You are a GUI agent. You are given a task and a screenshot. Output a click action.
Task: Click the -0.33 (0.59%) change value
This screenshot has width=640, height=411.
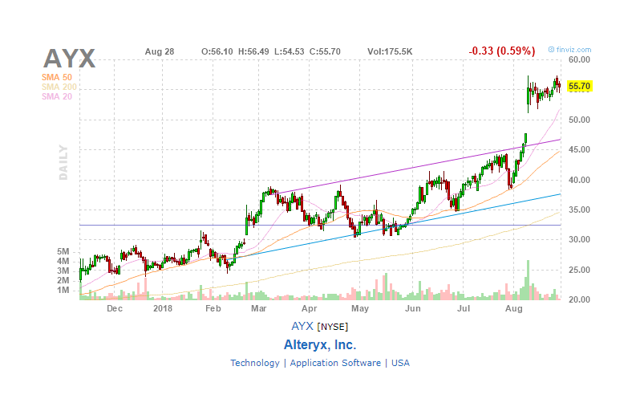(x=502, y=51)
